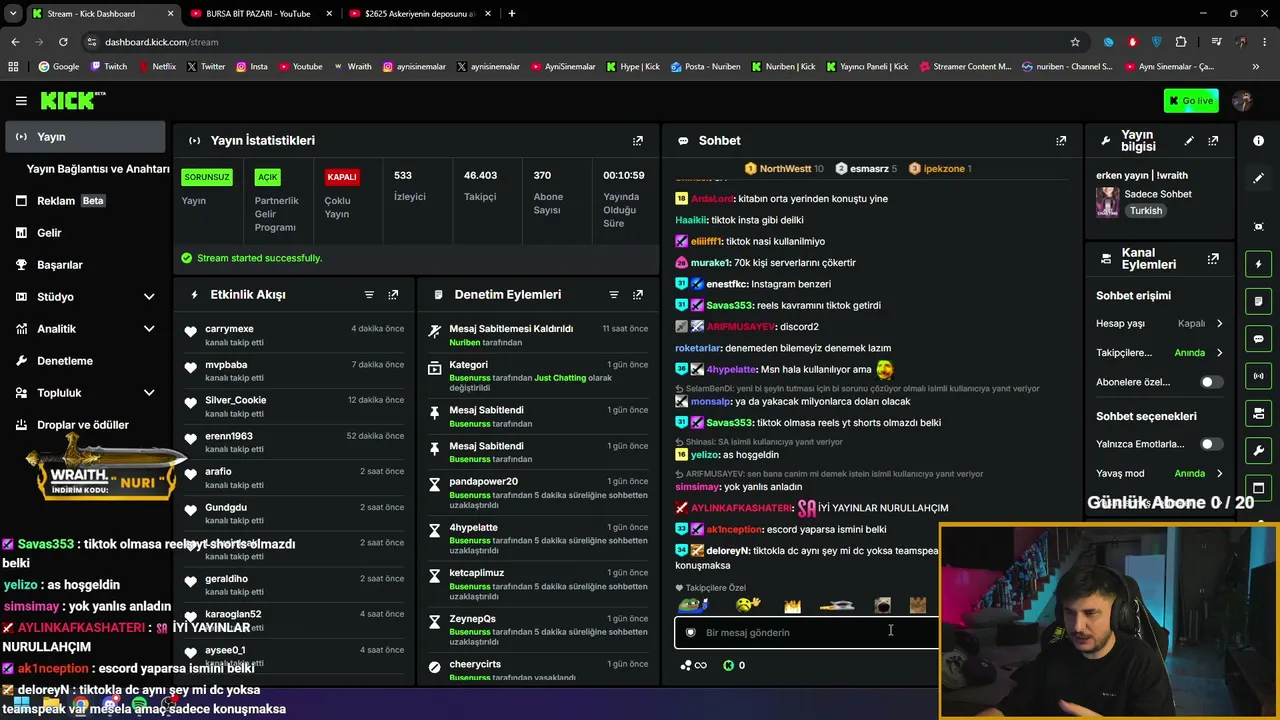Open the Google apps grid in bookmarks bar
This screenshot has width=1280, height=720.
pos(13,67)
